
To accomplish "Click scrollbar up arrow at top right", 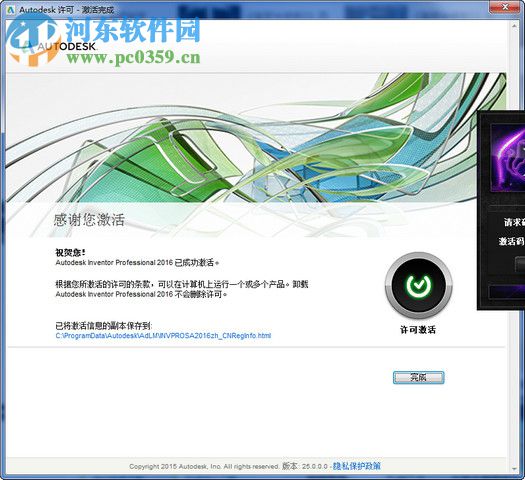I will [x=515, y=26].
